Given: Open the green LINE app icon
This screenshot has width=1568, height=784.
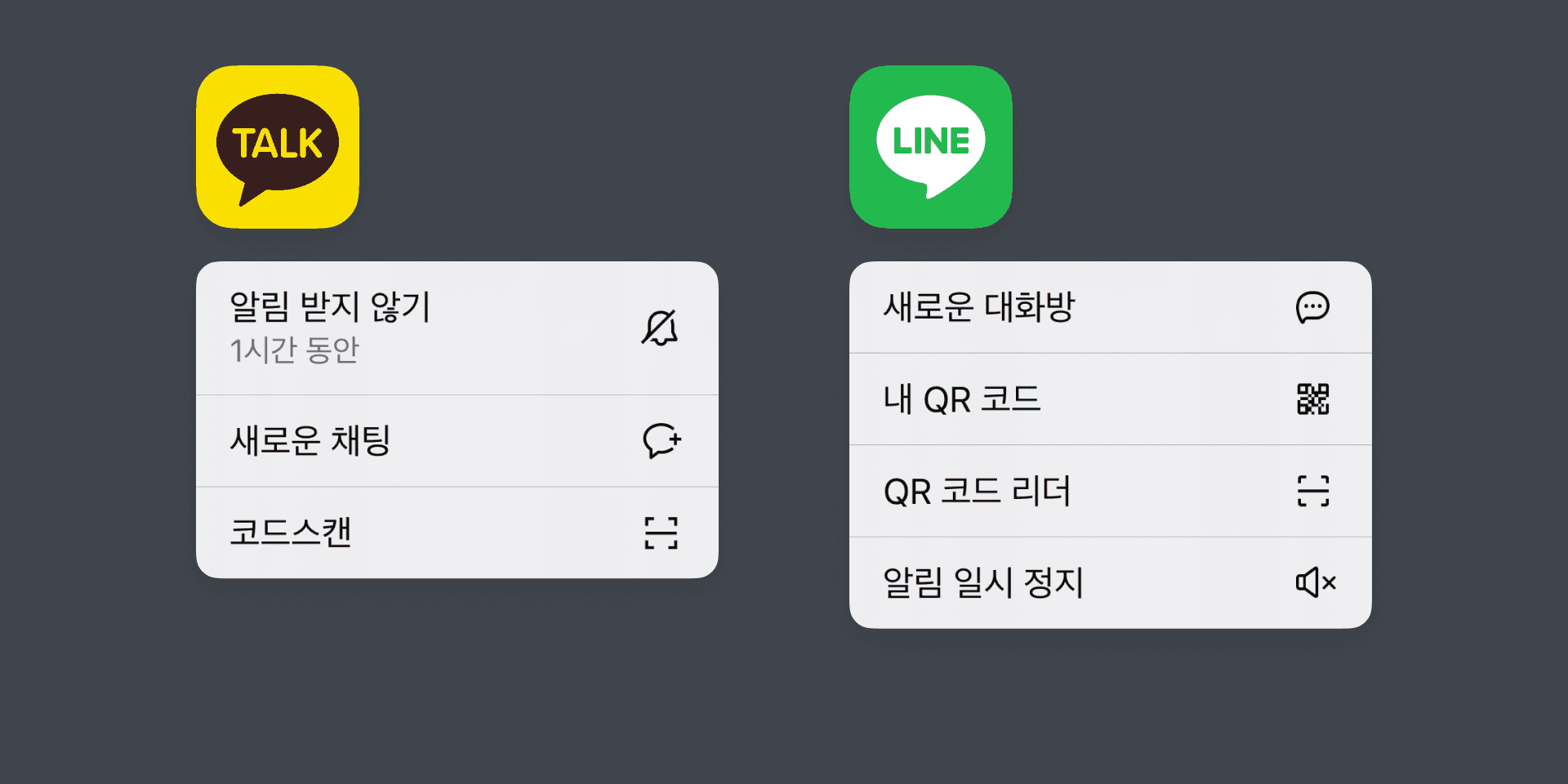Looking at the screenshot, I should (x=931, y=147).
